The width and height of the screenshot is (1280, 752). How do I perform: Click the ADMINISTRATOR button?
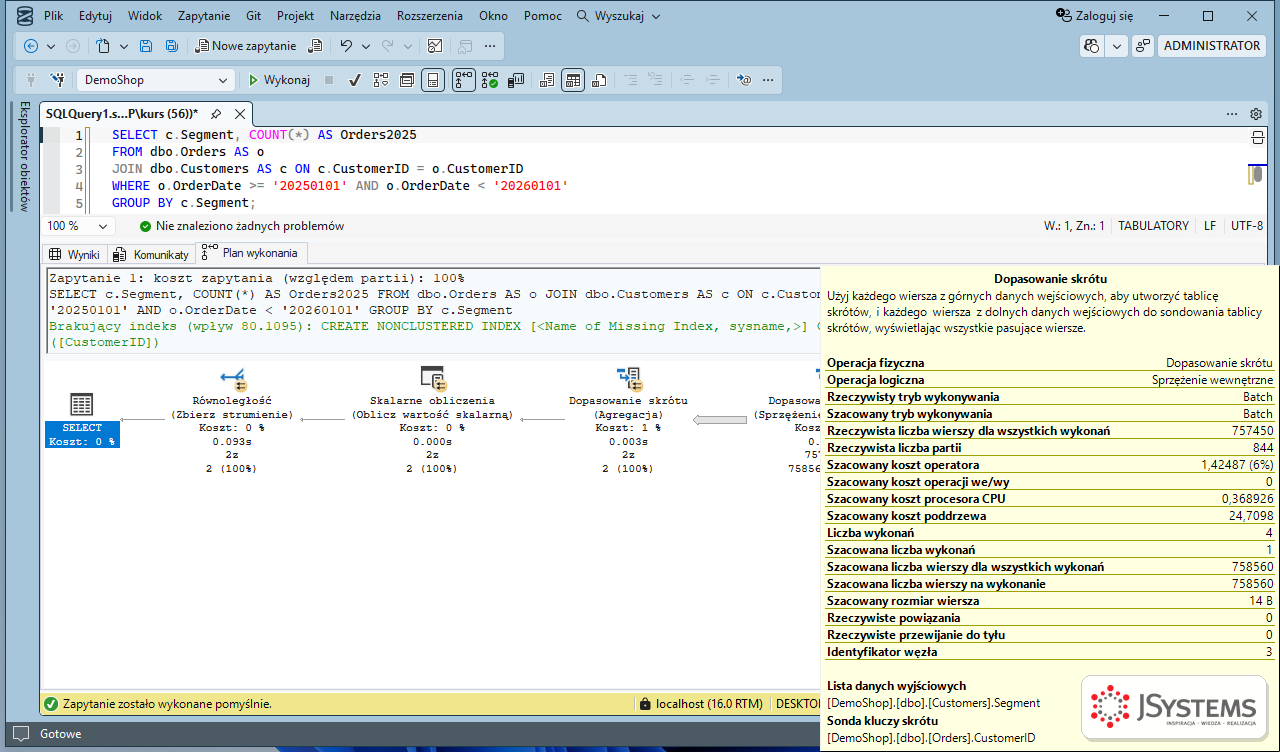pyautogui.click(x=1212, y=46)
